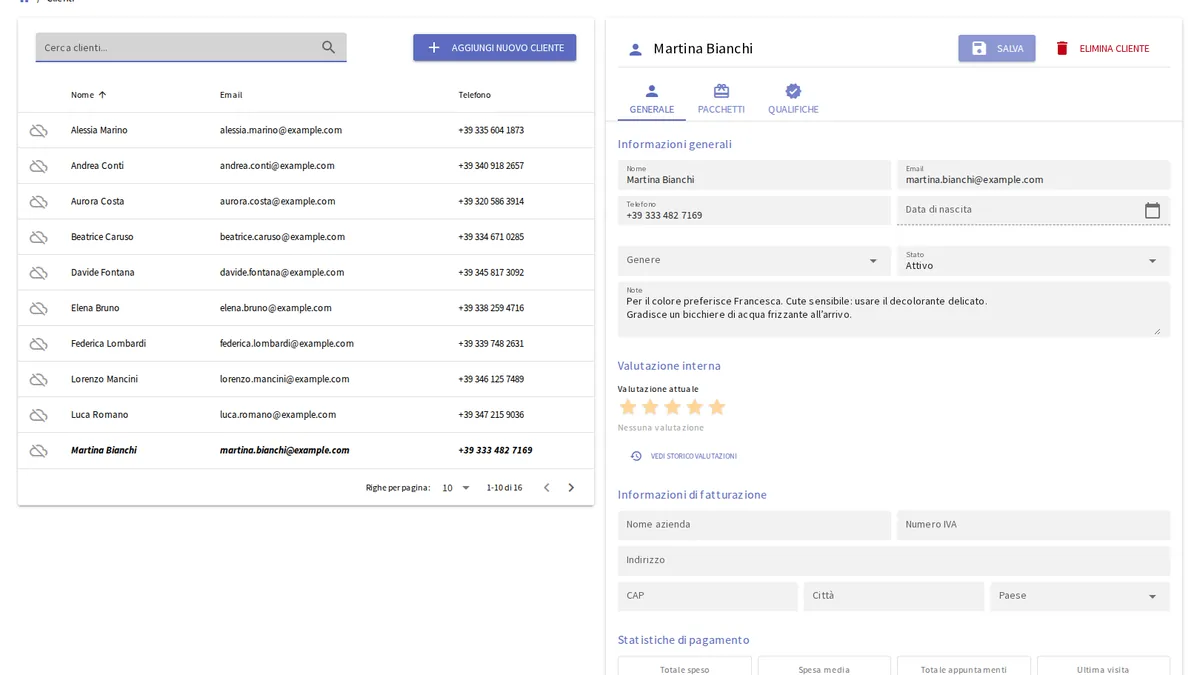Click the cloud-off icon beside Andrea Conti
The image size is (1200, 675).
click(38, 166)
